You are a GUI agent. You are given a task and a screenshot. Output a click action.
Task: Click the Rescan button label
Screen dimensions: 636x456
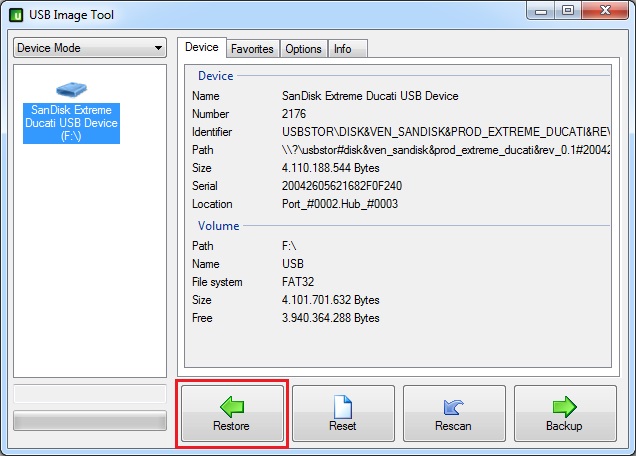(x=453, y=426)
